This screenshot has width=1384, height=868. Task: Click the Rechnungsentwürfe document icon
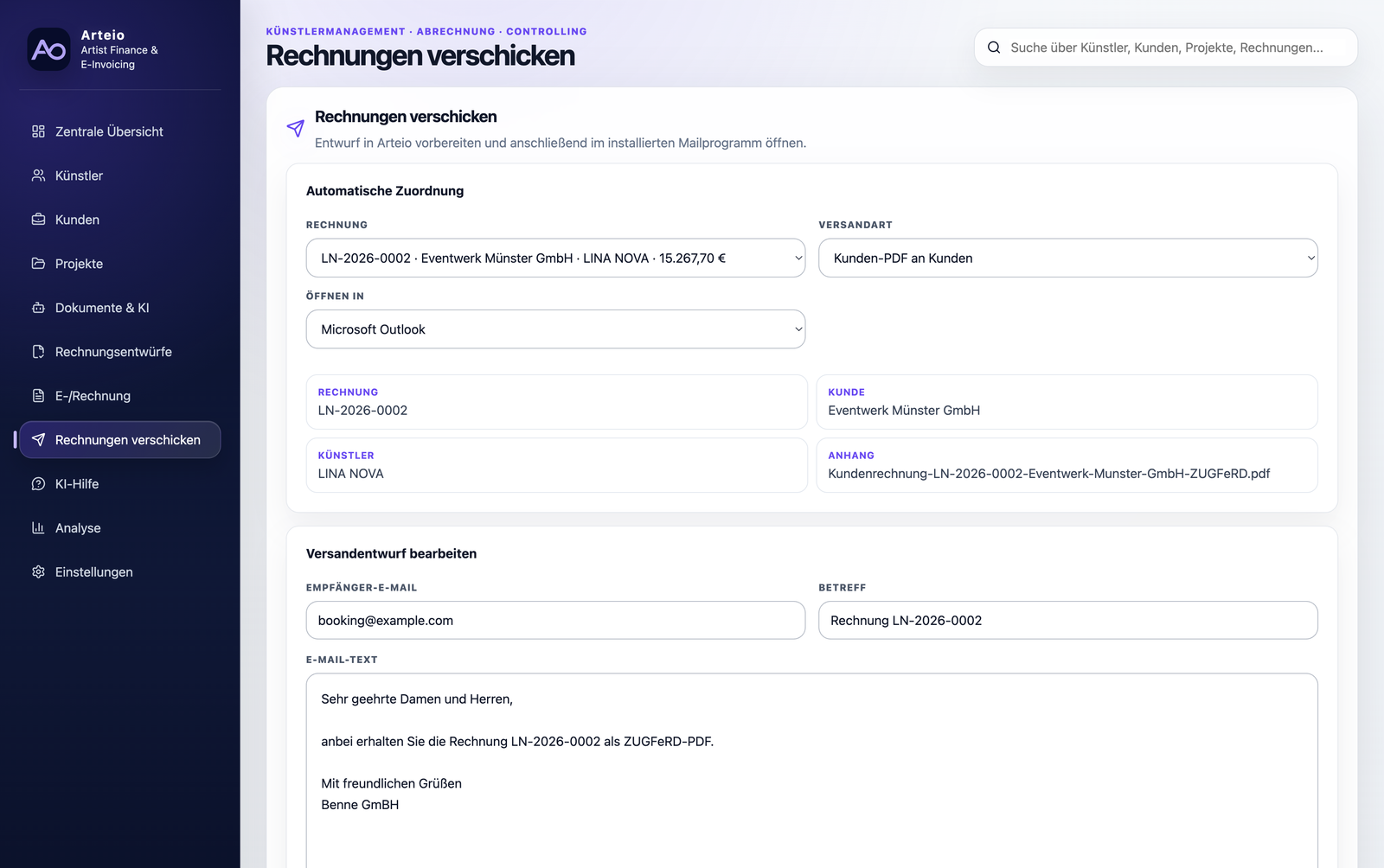pyautogui.click(x=38, y=352)
